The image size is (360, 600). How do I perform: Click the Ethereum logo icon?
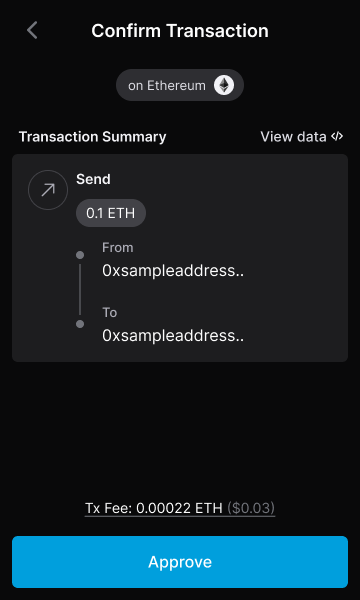224,85
